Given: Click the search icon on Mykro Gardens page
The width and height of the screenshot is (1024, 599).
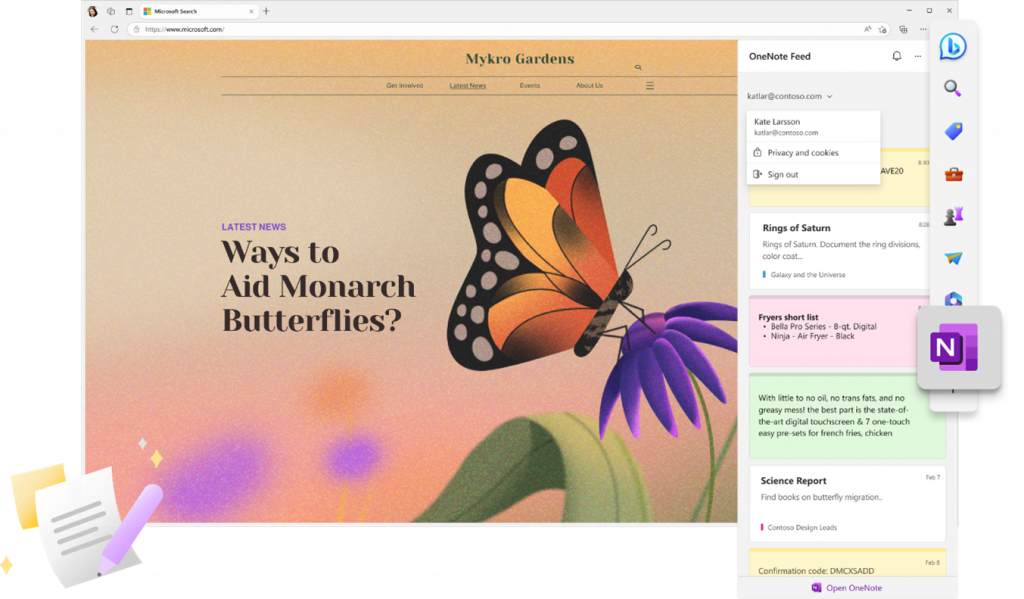Looking at the screenshot, I should pos(638,67).
